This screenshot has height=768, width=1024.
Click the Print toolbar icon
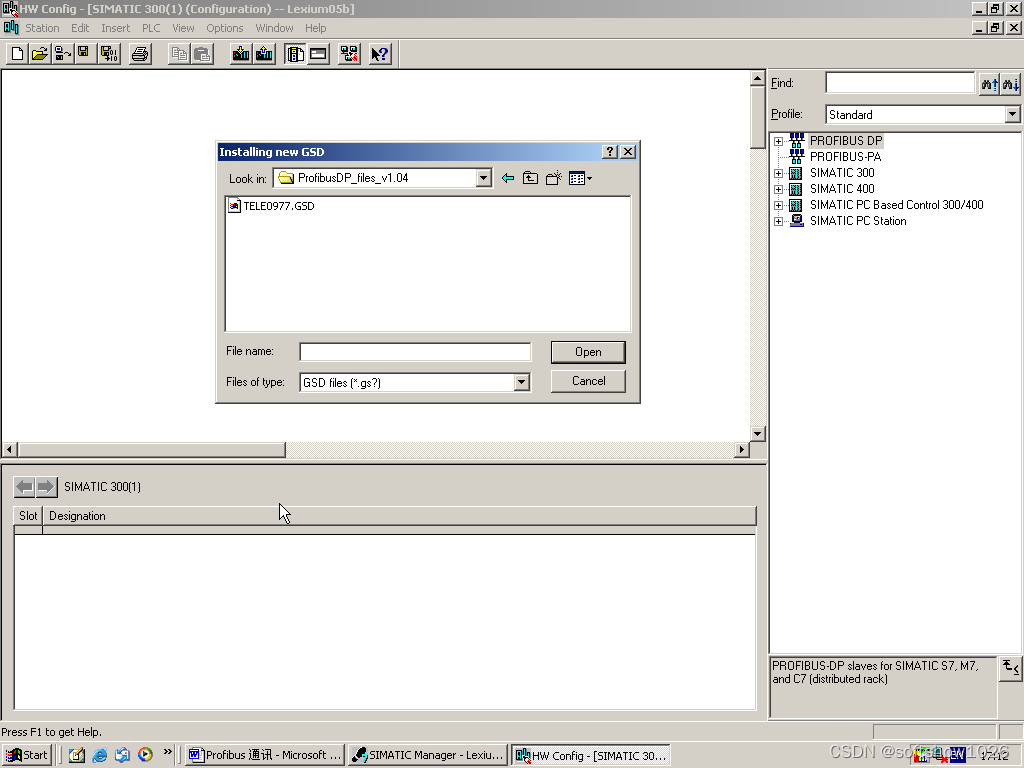(x=140, y=54)
